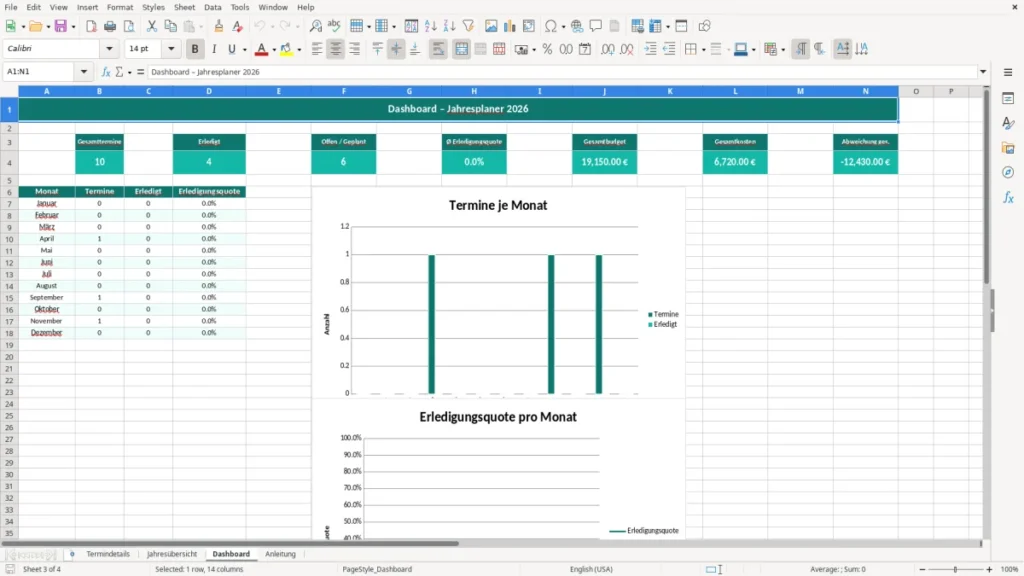Expand the Name Box dropdown
This screenshot has height=576, width=1024.
pos(84,72)
